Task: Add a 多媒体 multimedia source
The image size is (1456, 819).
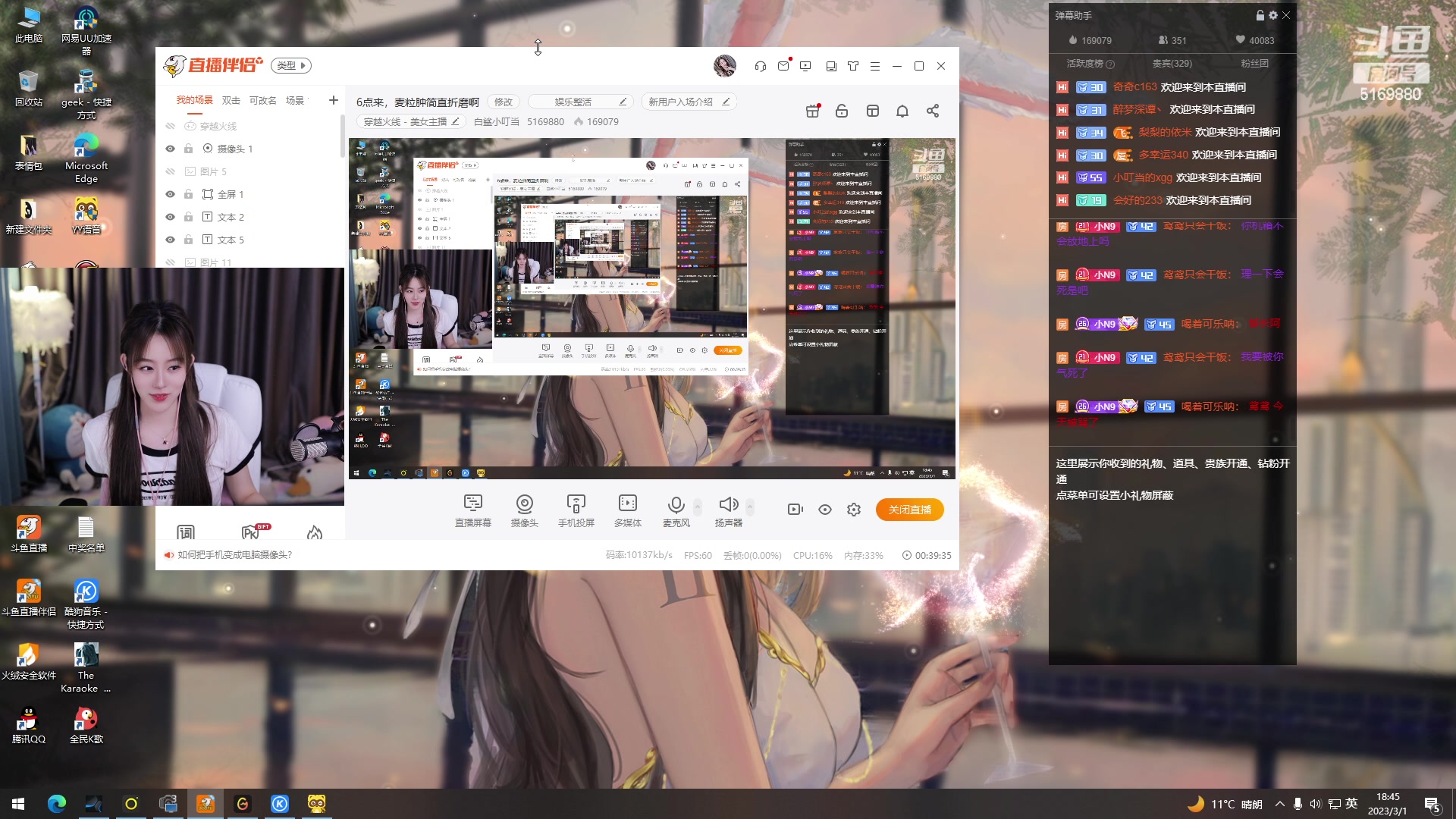Action: (x=628, y=510)
